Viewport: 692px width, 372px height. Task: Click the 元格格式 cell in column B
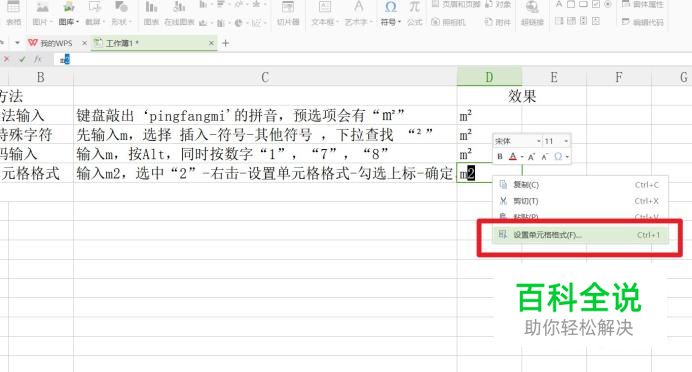tap(37, 173)
